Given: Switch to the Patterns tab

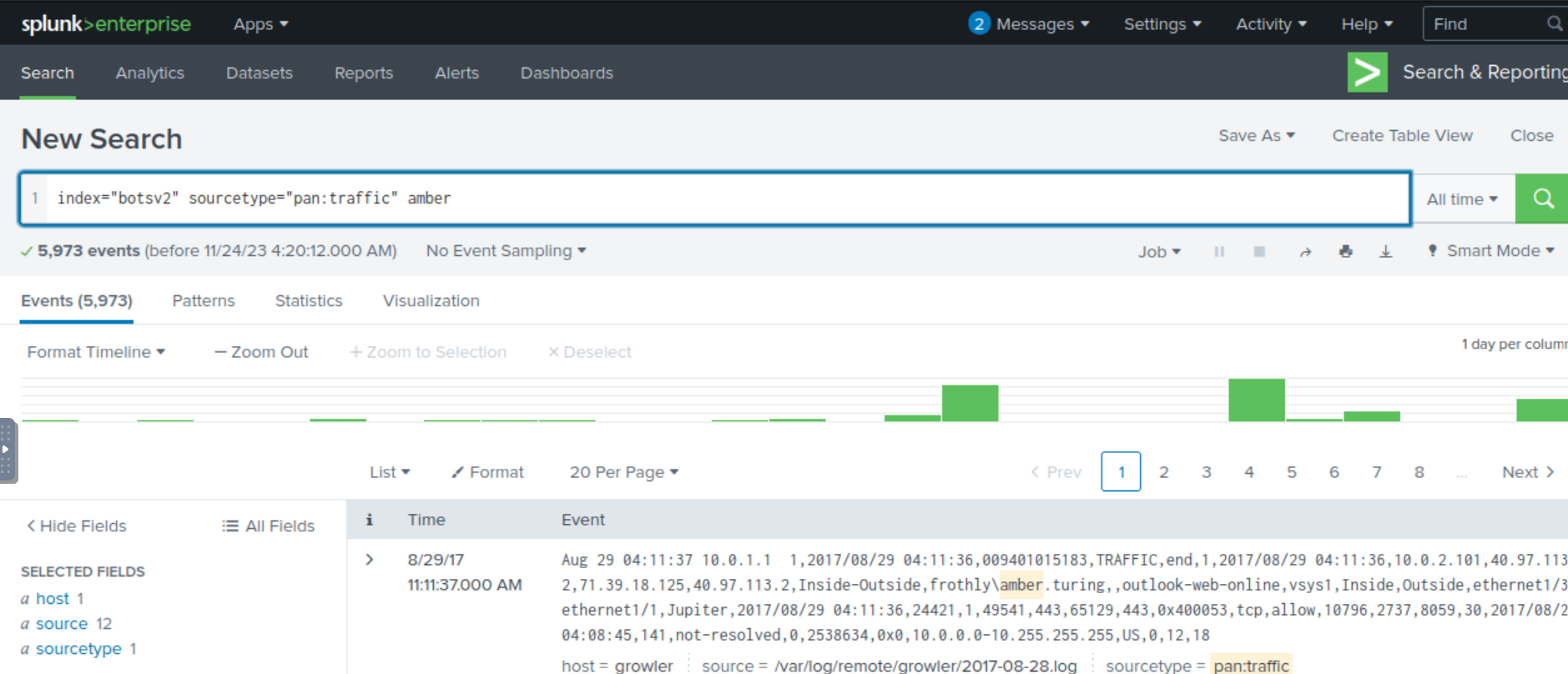Looking at the screenshot, I should (x=204, y=300).
